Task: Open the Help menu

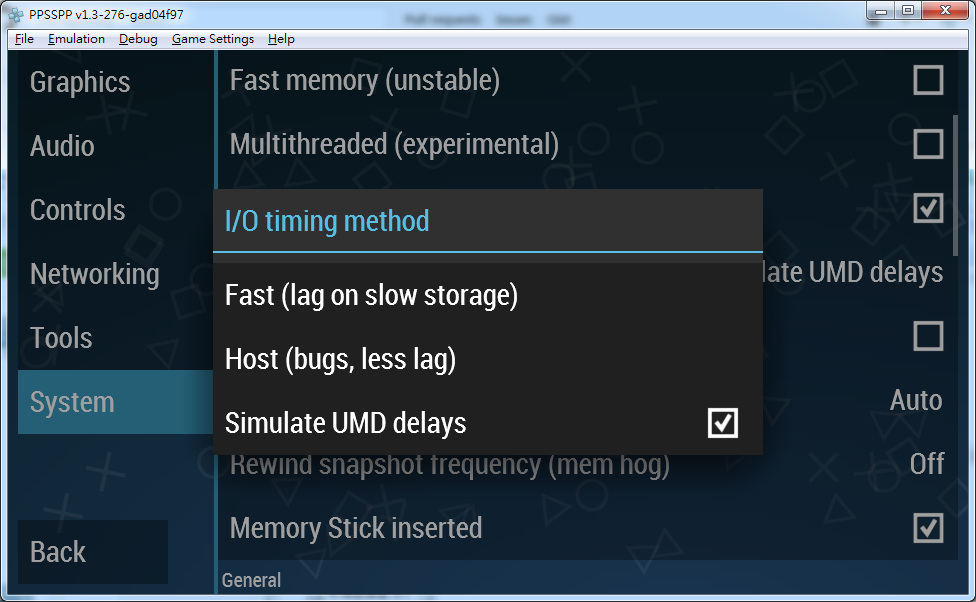Action: [x=282, y=39]
